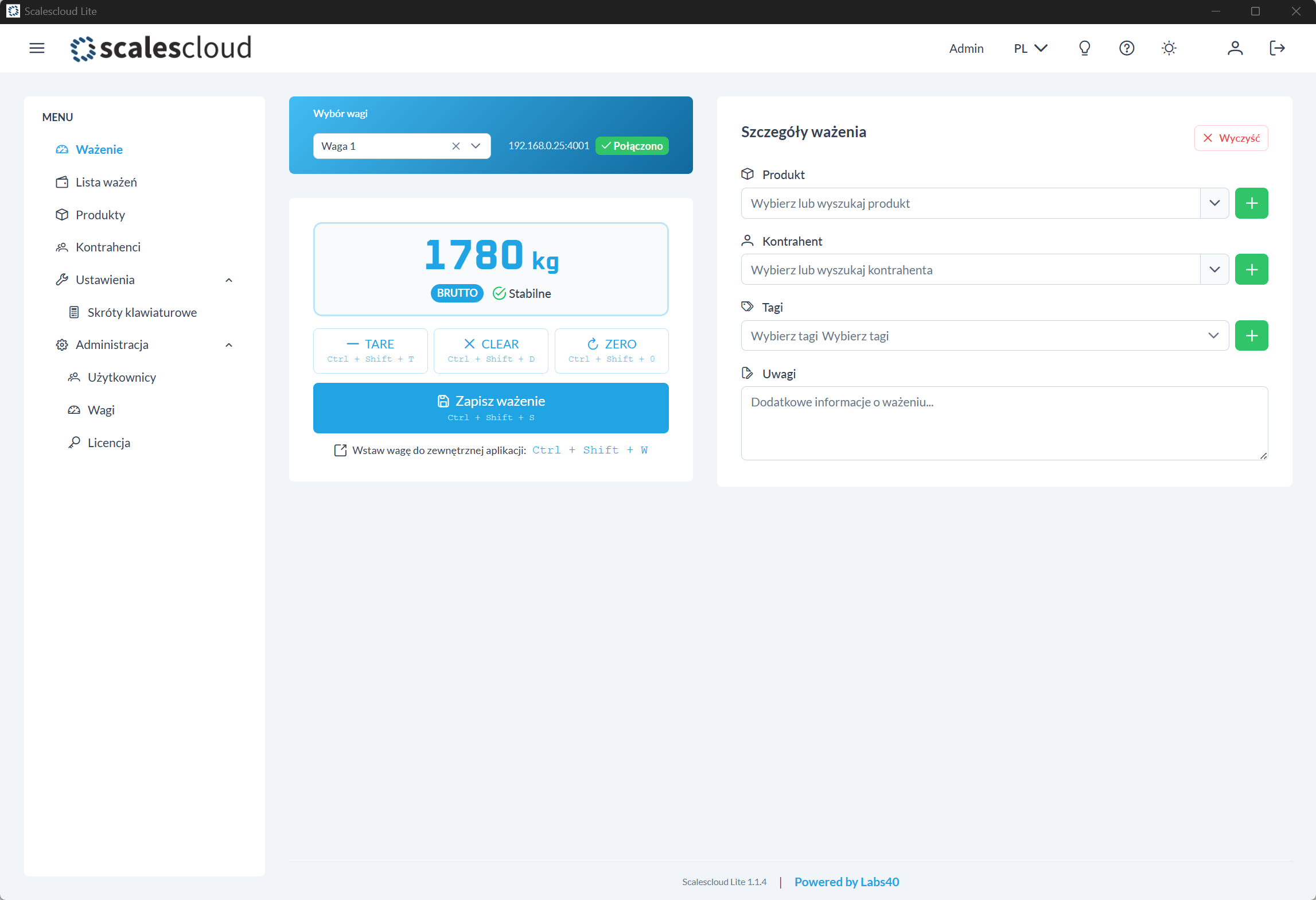This screenshot has width=1316, height=900.
Task: Click the Zapisz ważenie button
Action: pyautogui.click(x=490, y=408)
